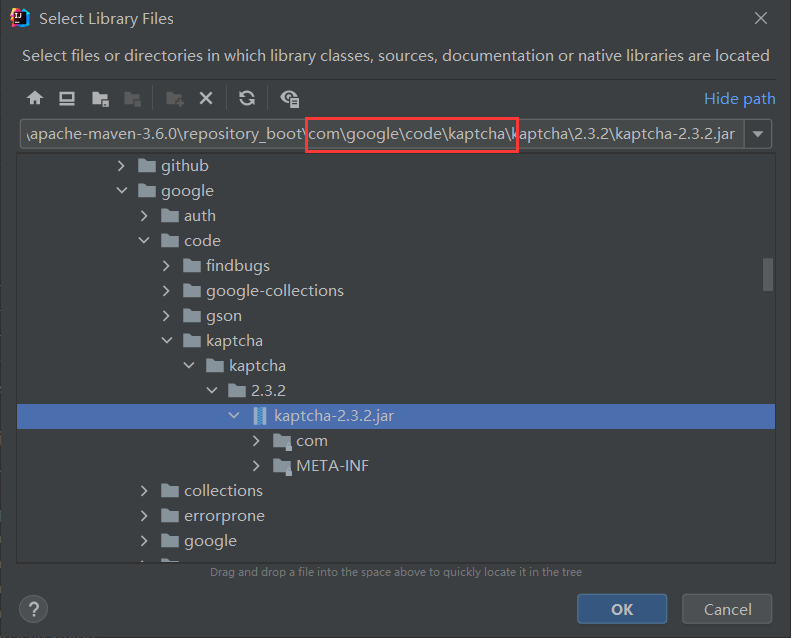
Task: Expand the auth folder
Action: click(144, 215)
